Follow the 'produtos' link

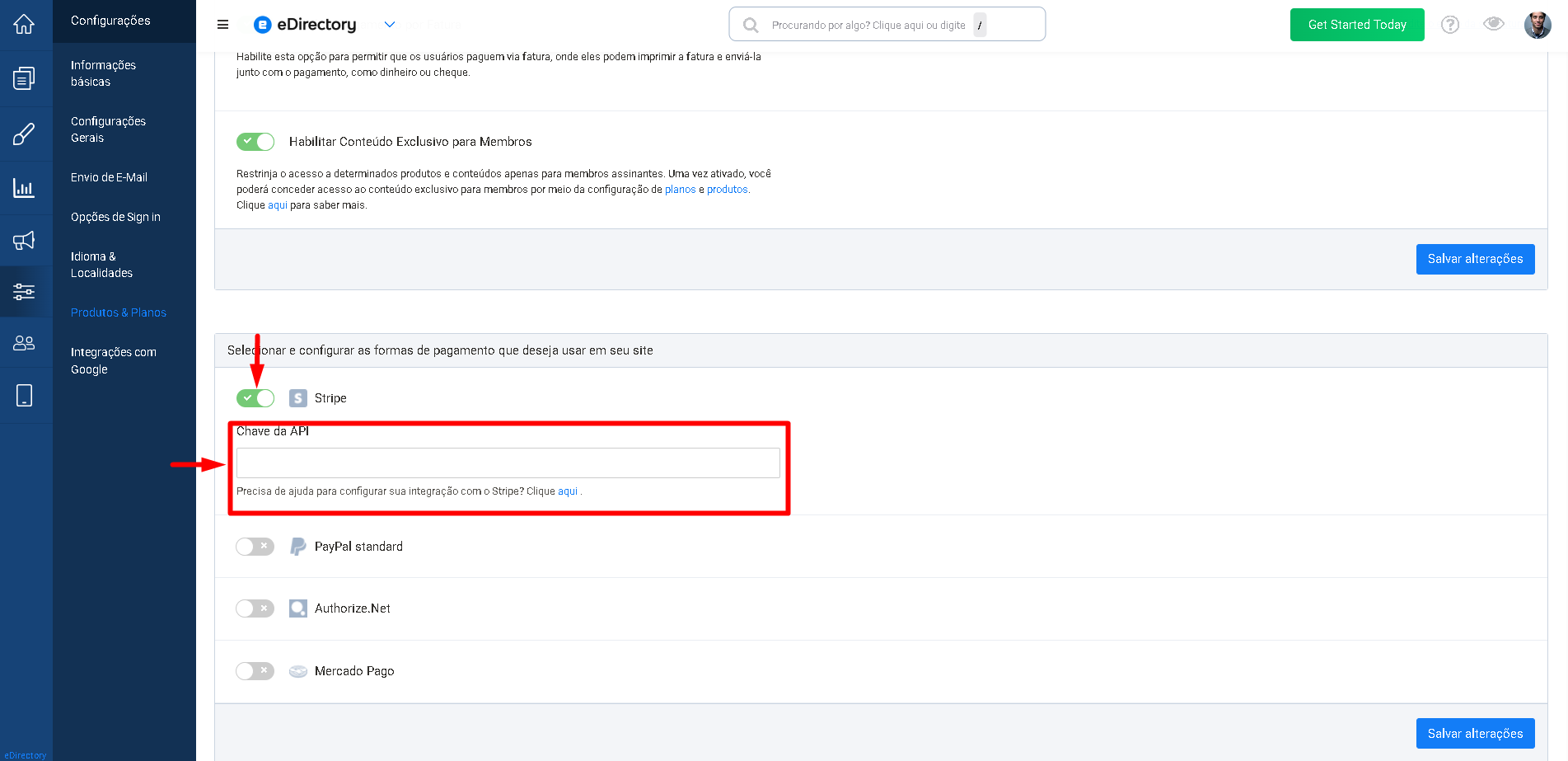click(x=728, y=190)
